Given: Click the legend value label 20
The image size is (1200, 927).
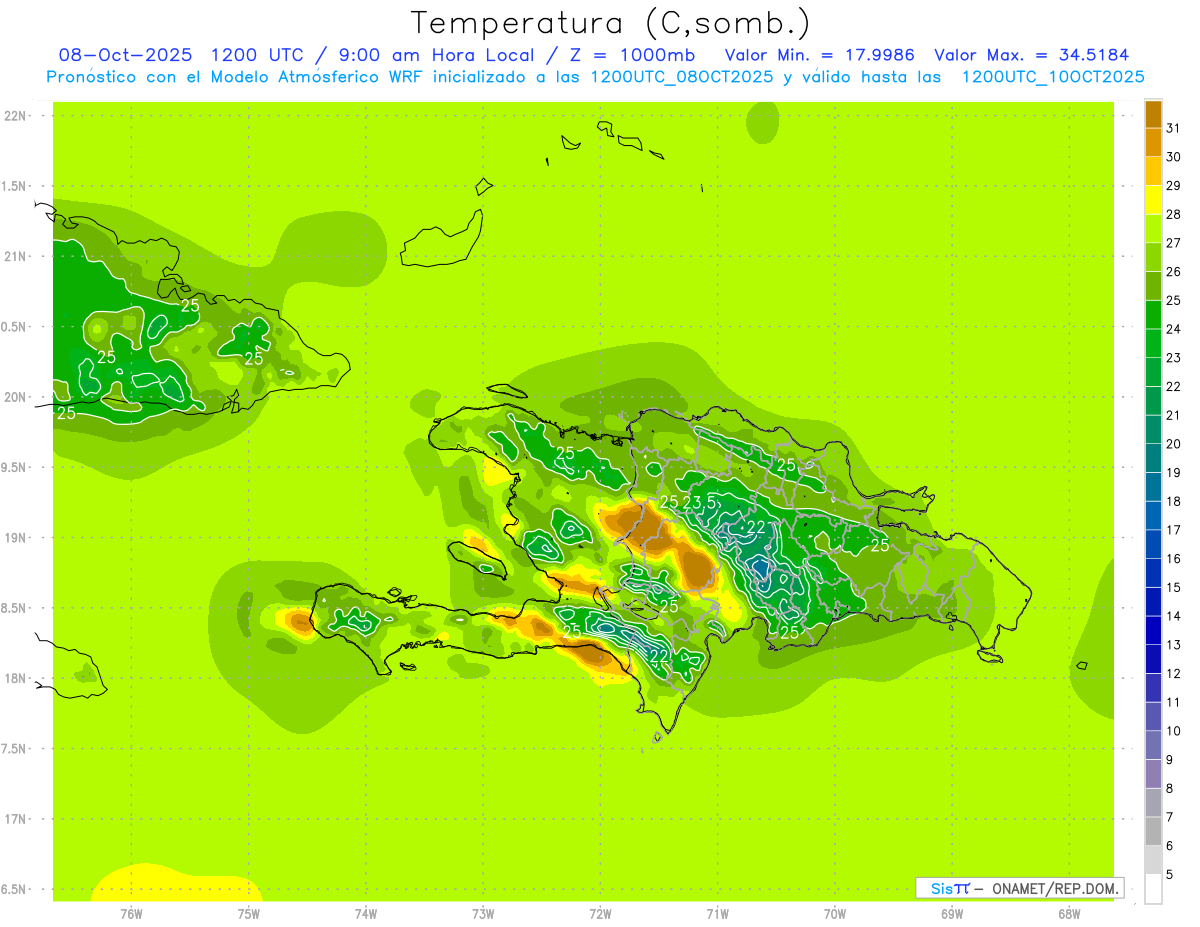Looking at the screenshot, I should 1173,444.
